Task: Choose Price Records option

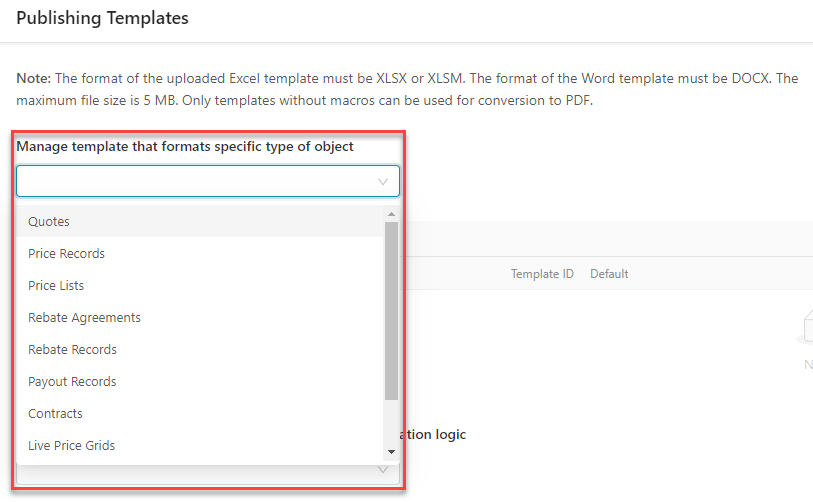Action: click(66, 253)
